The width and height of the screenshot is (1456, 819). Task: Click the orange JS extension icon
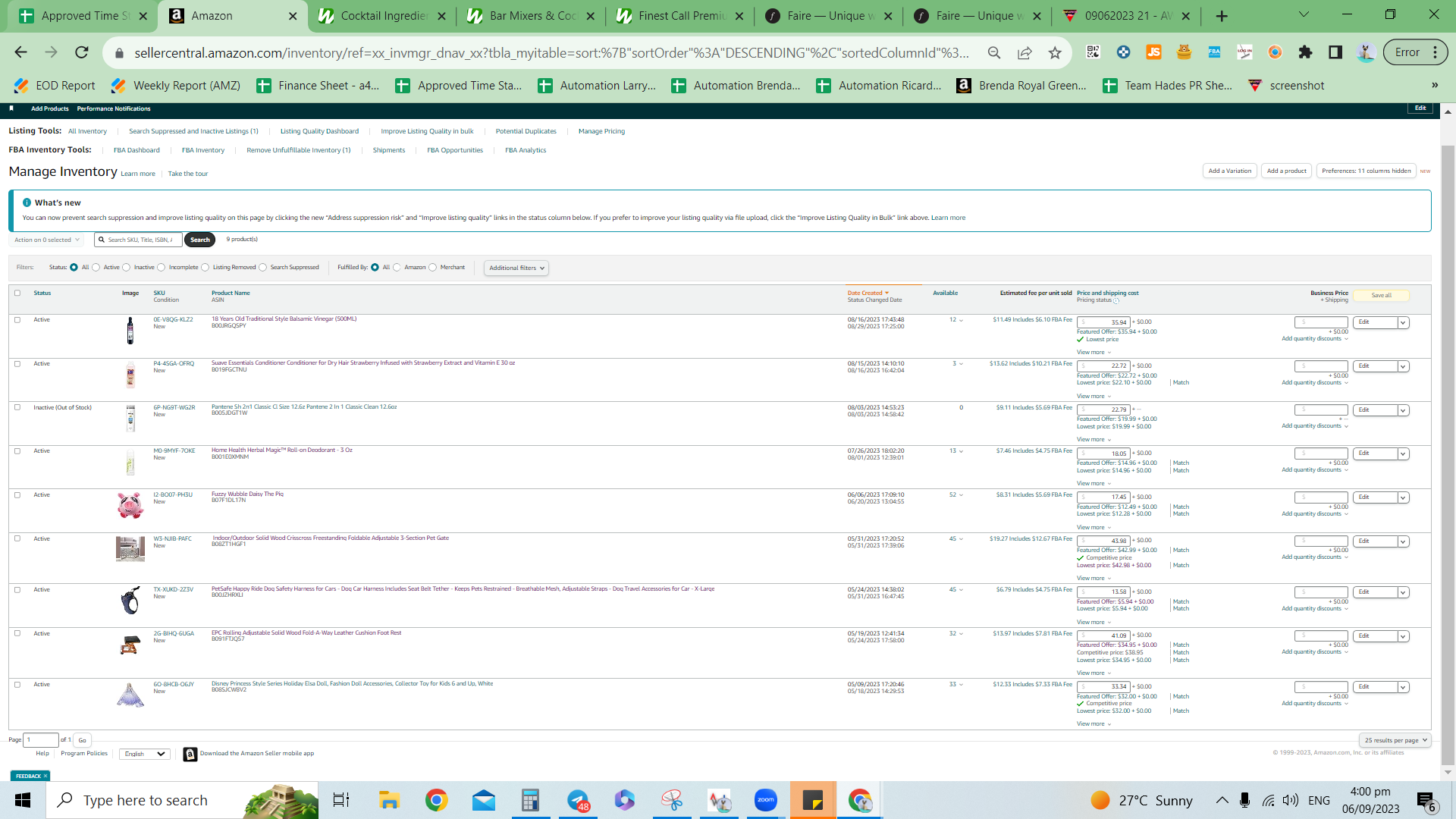pos(1153,52)
